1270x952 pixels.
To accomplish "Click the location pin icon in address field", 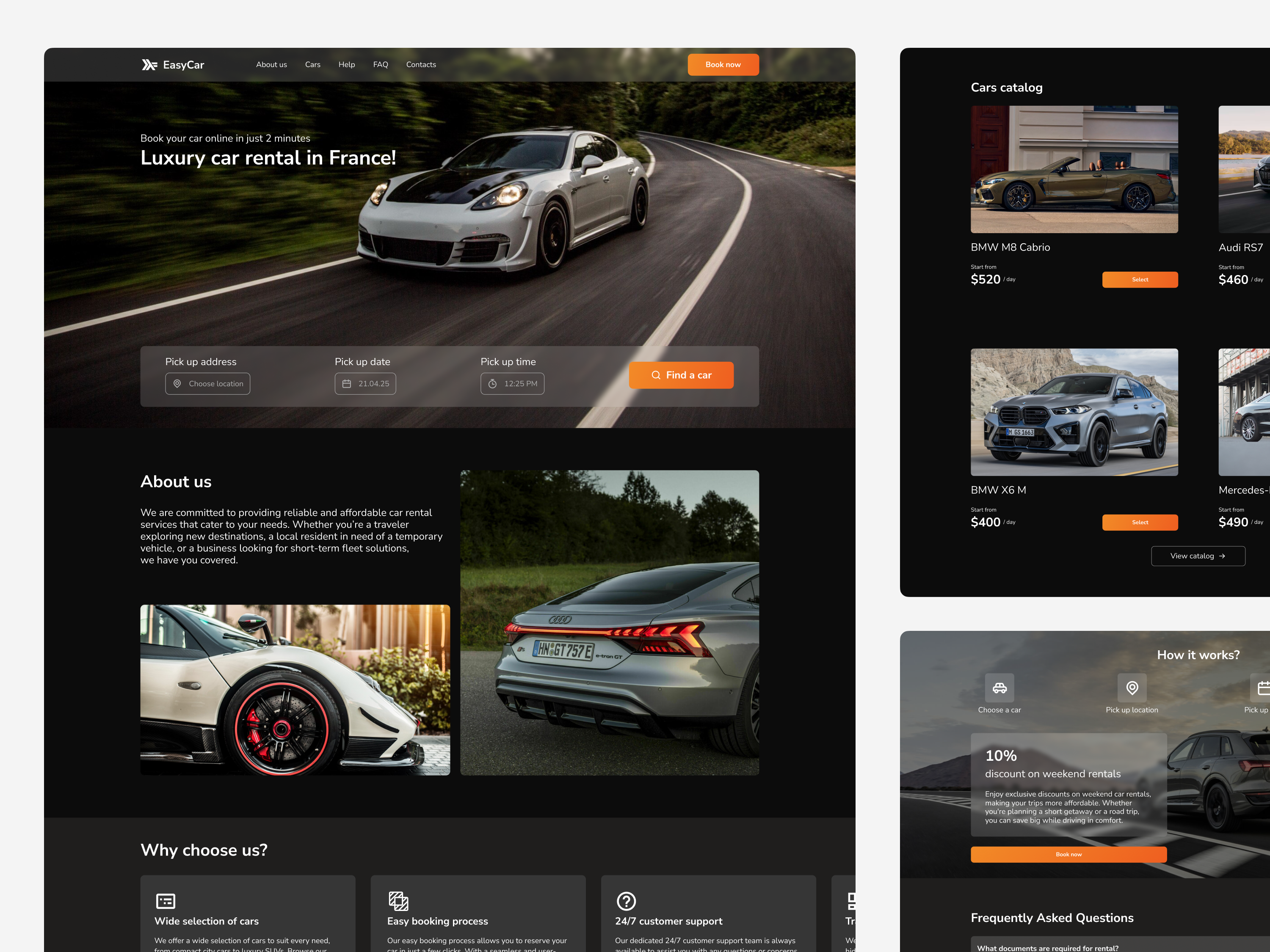I will click(x=177, y=383).
